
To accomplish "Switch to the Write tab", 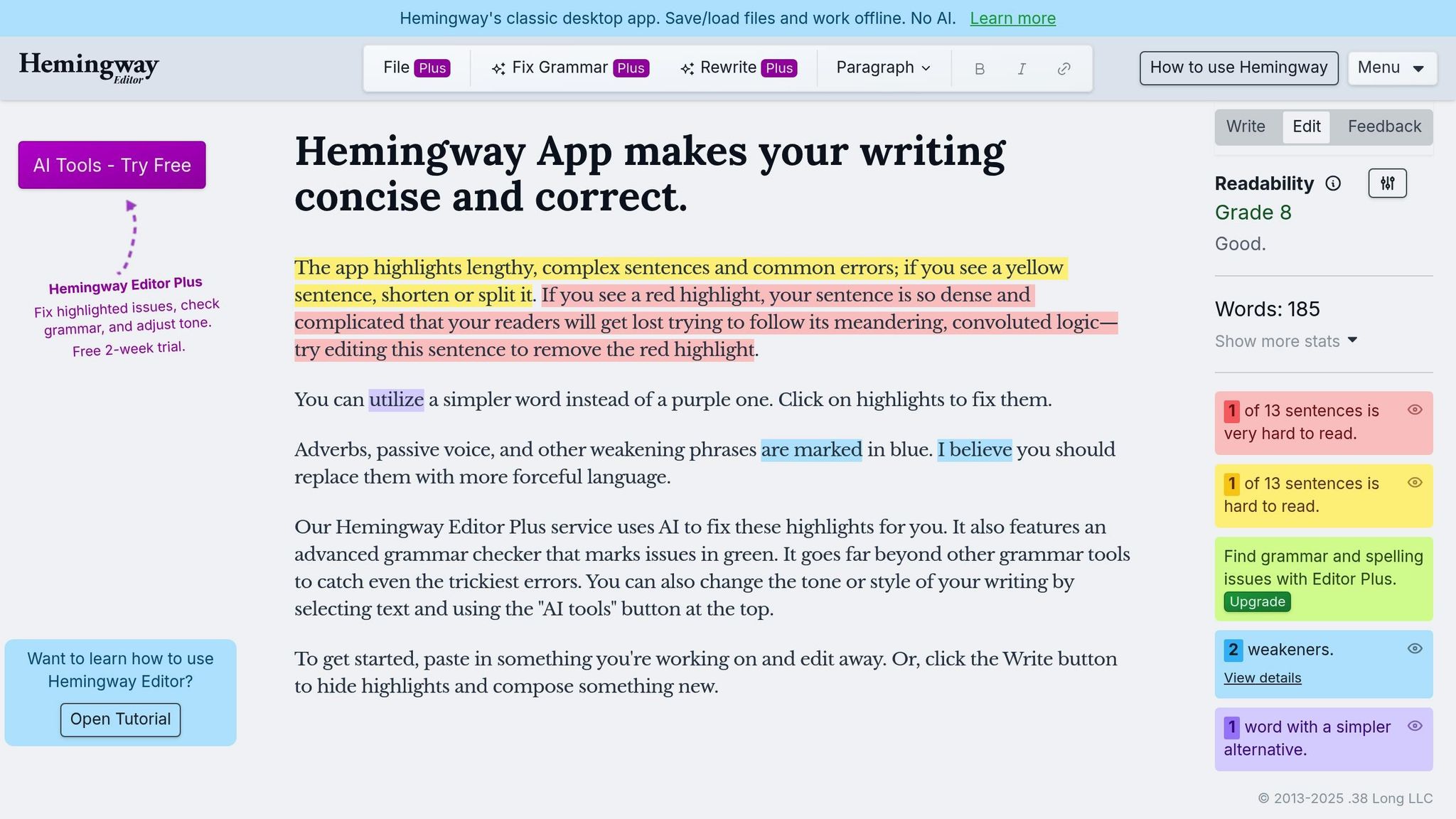I will (1245, 127).
